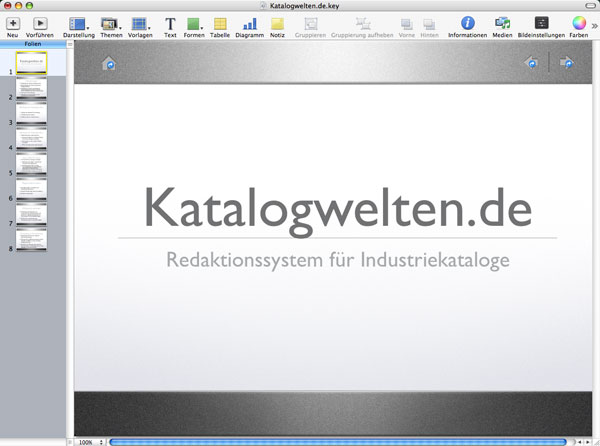Select slide 3 thumbnail

click(31, 113)
